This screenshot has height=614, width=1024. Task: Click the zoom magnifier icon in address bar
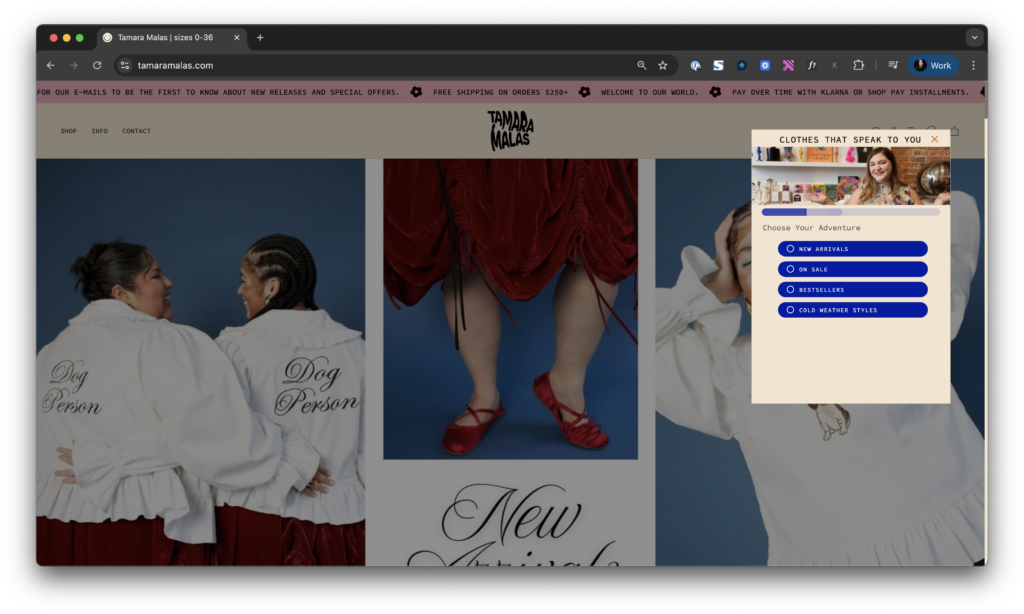click(x=642, y=65)
